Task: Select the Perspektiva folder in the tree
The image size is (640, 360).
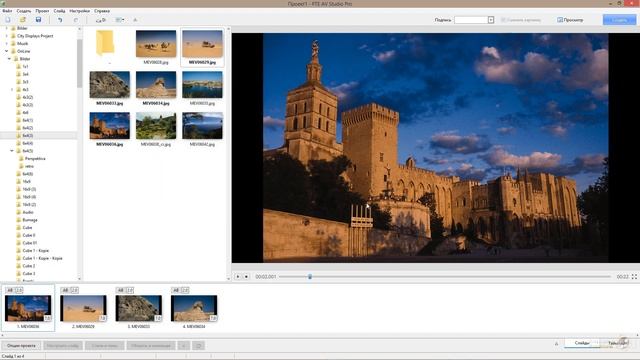Action: [35, 158]
